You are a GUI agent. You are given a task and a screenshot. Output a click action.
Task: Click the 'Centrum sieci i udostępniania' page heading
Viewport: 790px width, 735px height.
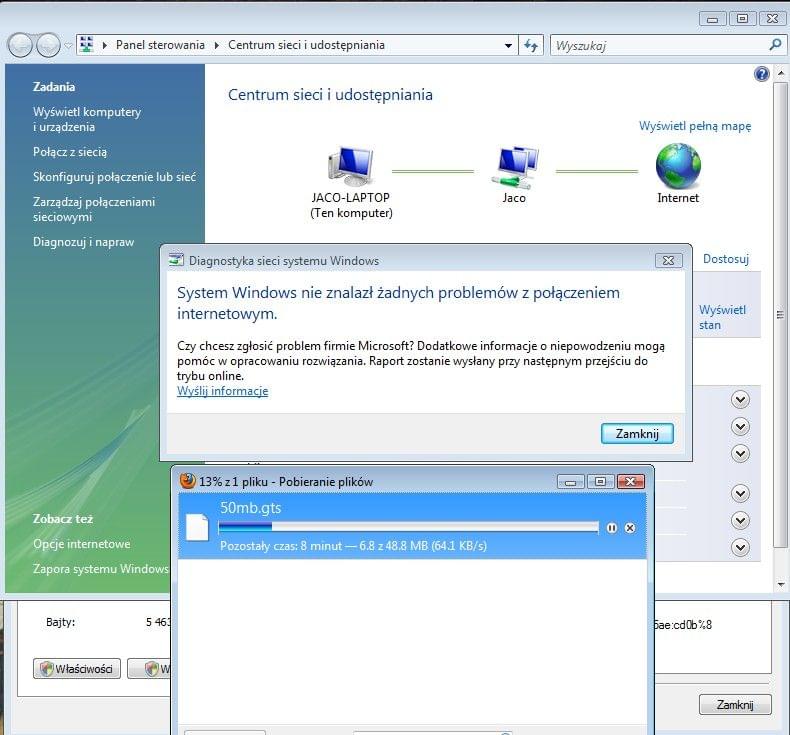tap(330, 95)
